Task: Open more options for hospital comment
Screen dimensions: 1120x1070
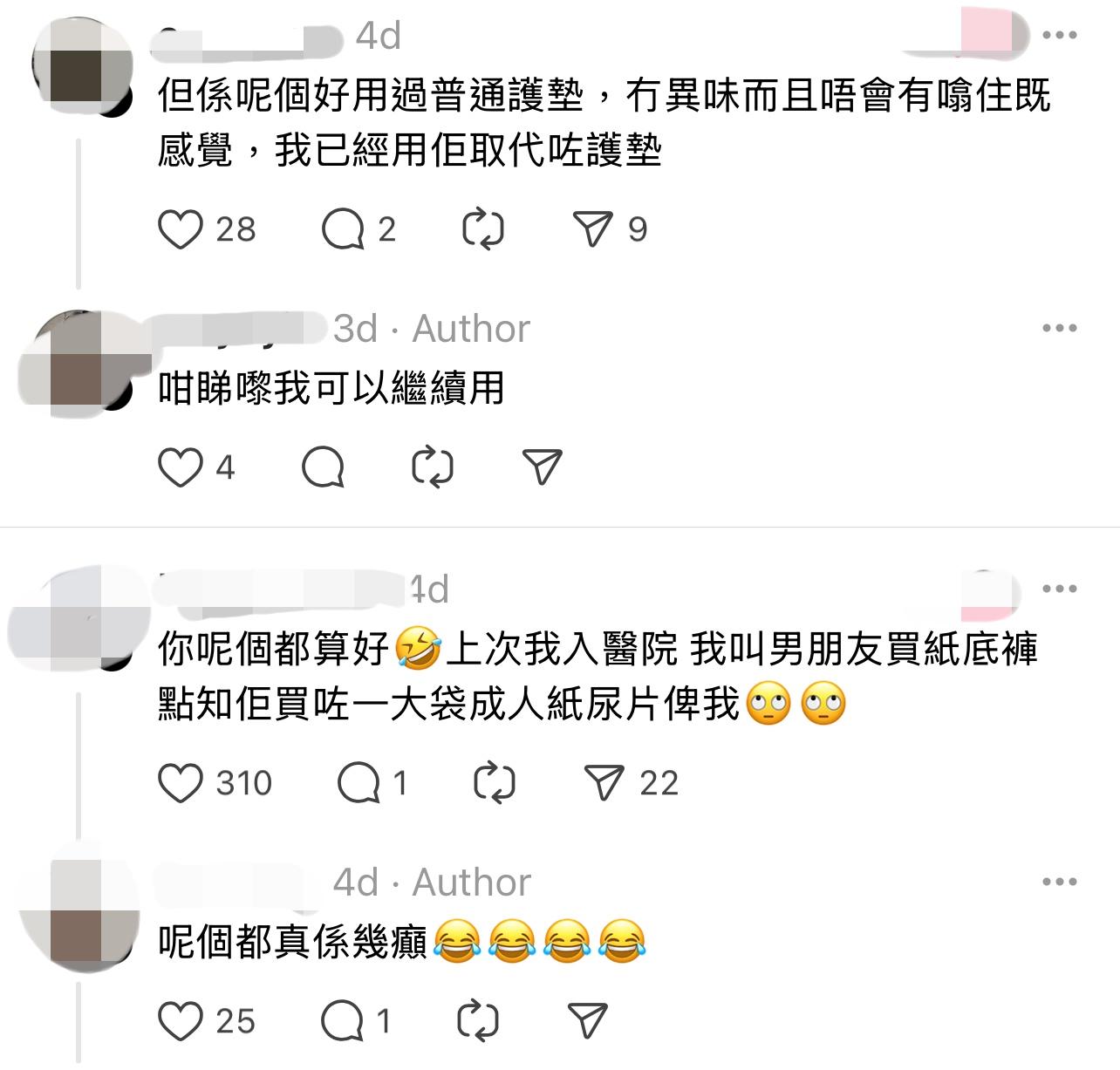Action: pyautogui.click(x=1060, y=589)
